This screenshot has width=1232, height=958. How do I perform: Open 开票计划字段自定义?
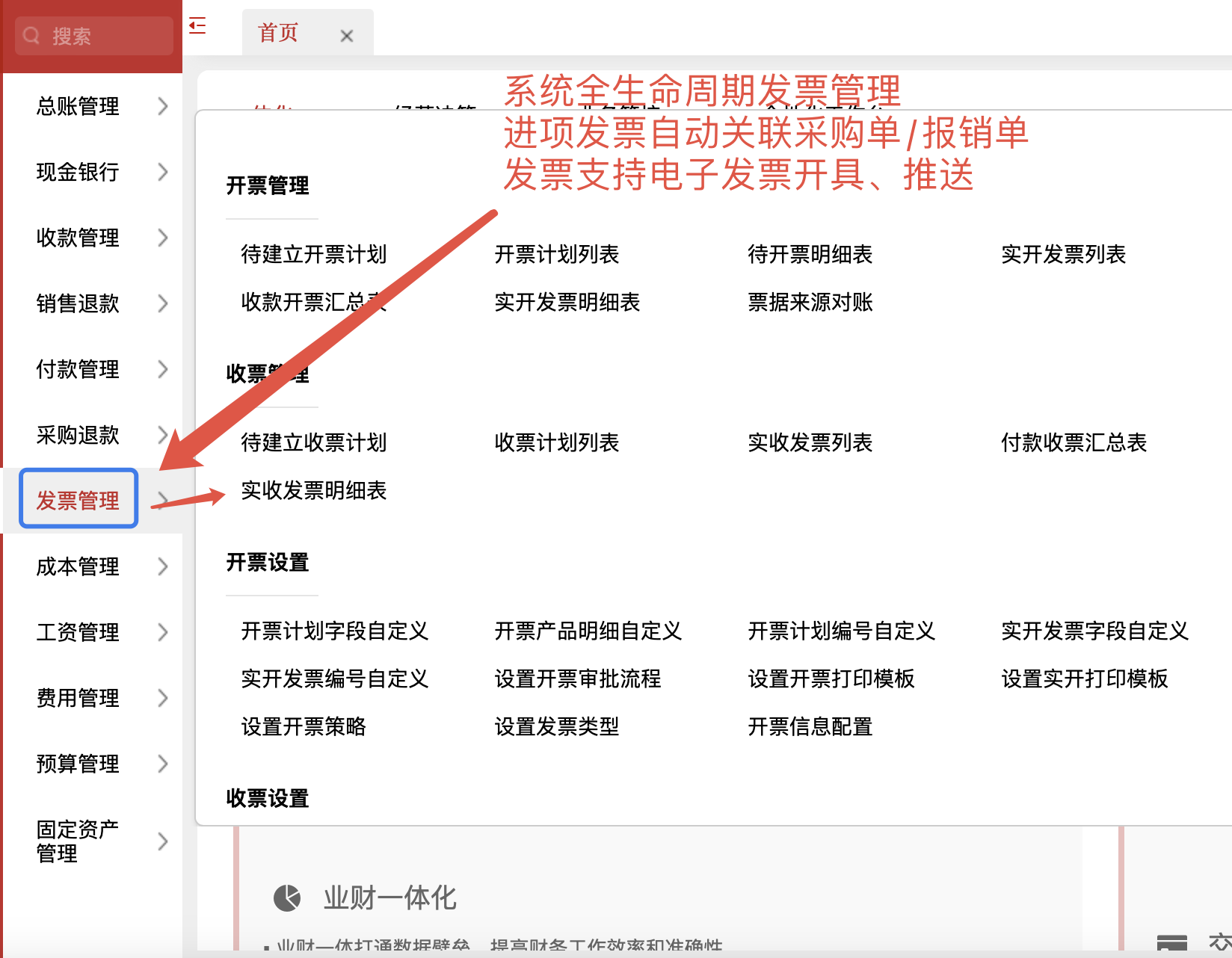(x=335, y=631)
